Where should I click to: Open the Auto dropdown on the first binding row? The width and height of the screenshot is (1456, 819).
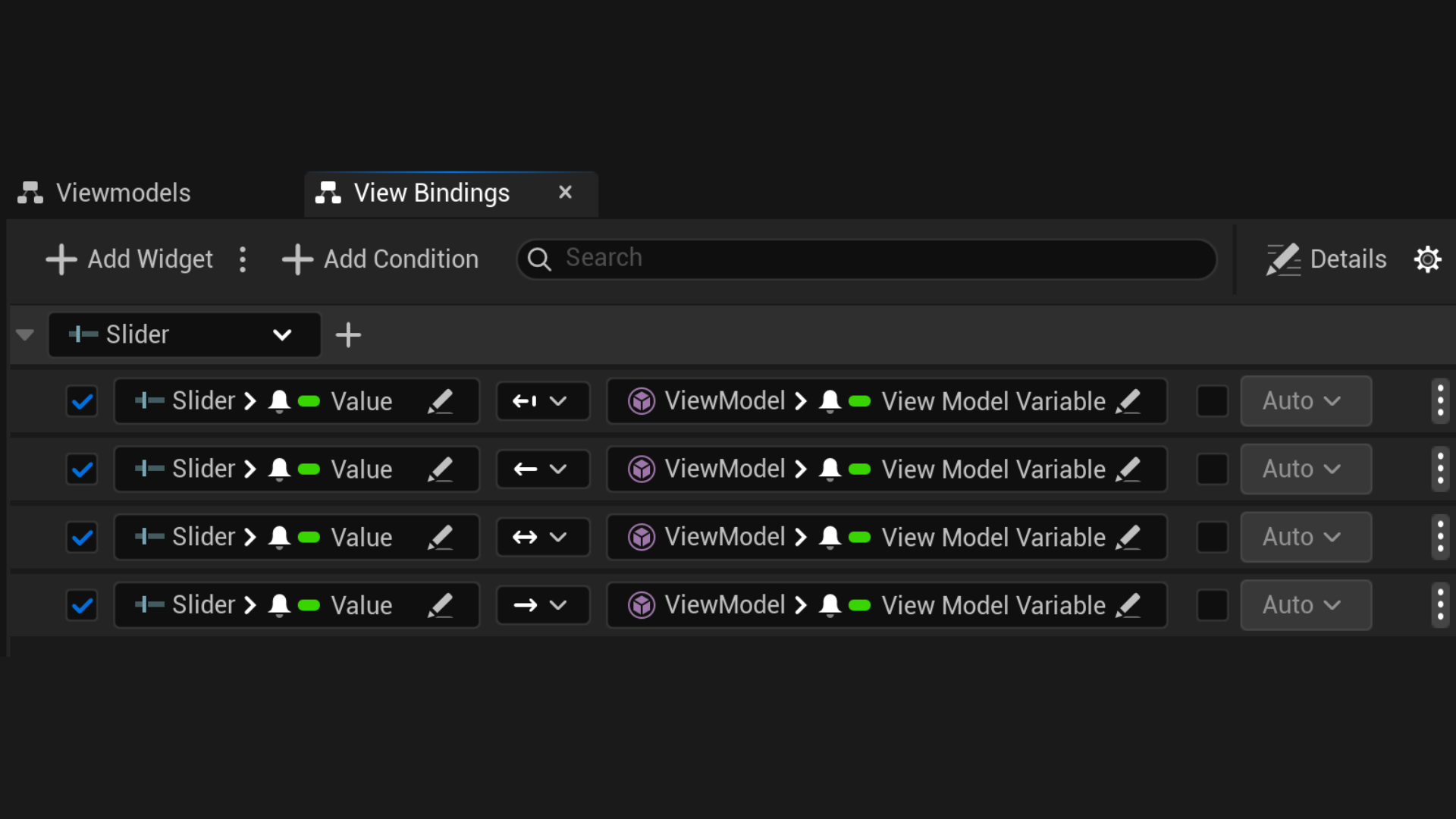(1305, 401)
